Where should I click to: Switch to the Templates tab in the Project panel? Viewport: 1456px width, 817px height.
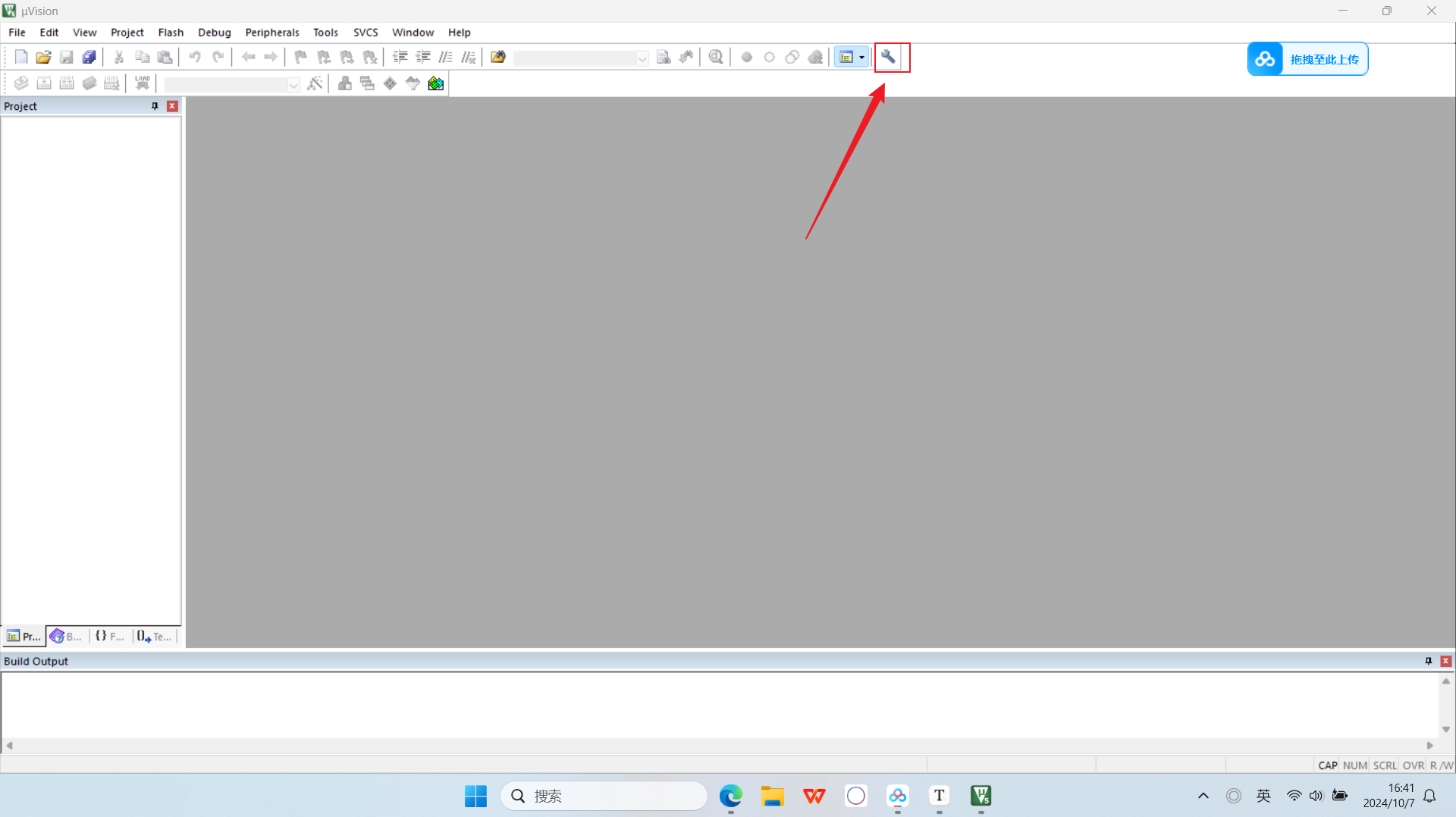(155, 637)
